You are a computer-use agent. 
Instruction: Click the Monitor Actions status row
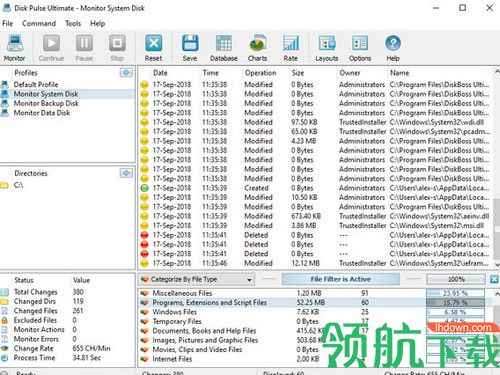68,329
